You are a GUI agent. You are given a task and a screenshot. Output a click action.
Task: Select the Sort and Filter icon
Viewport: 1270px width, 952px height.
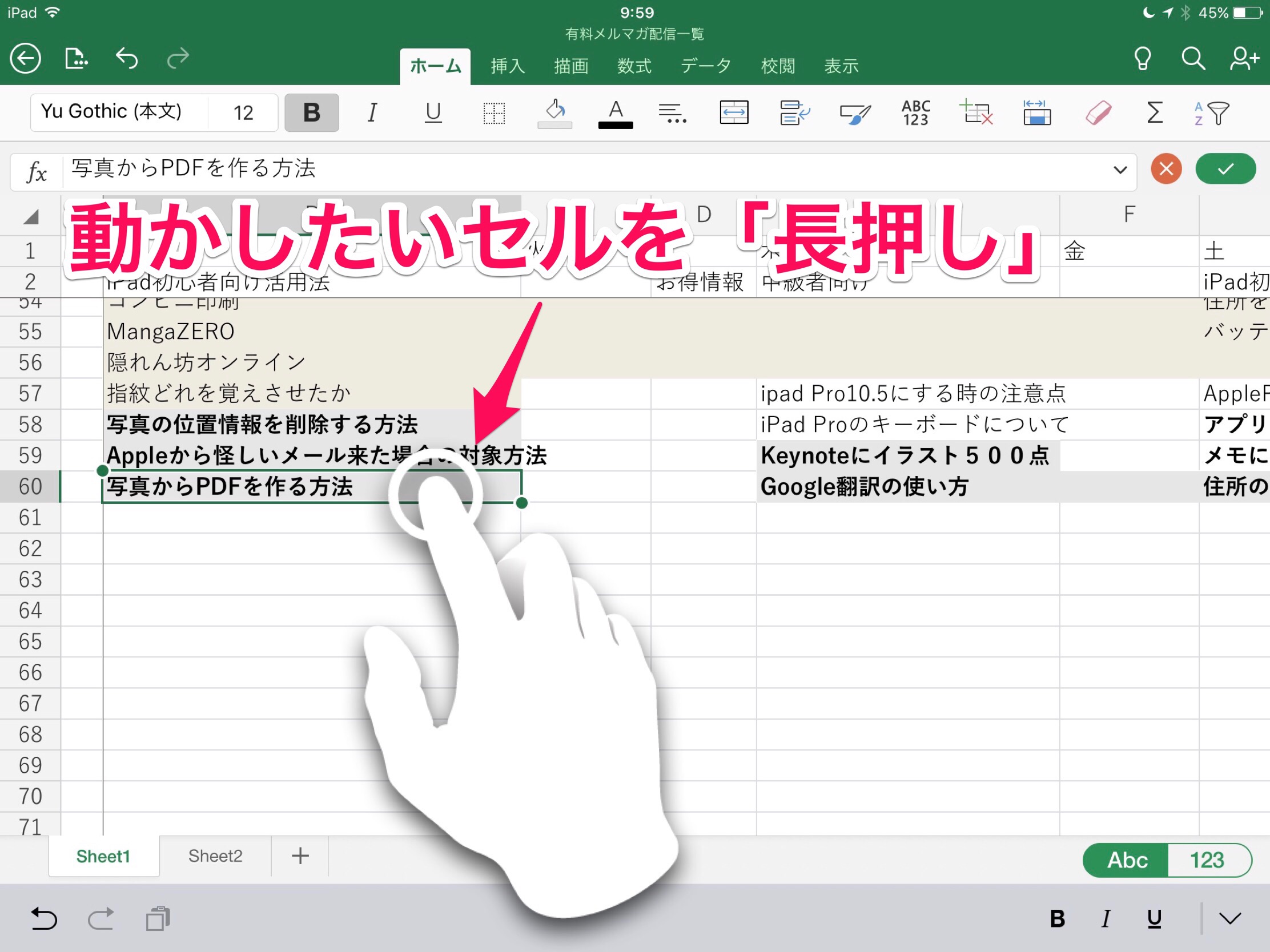coord(1211,113)
